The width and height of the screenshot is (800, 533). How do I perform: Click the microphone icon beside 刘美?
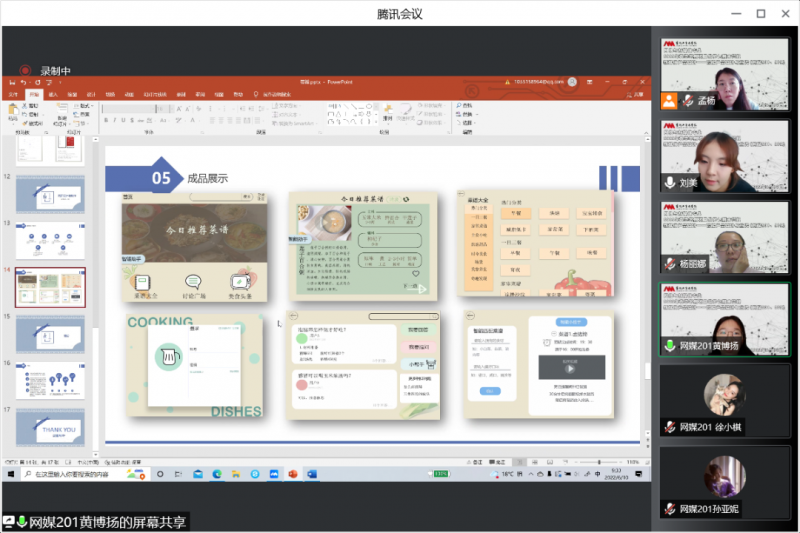click(x=670, y=182)
